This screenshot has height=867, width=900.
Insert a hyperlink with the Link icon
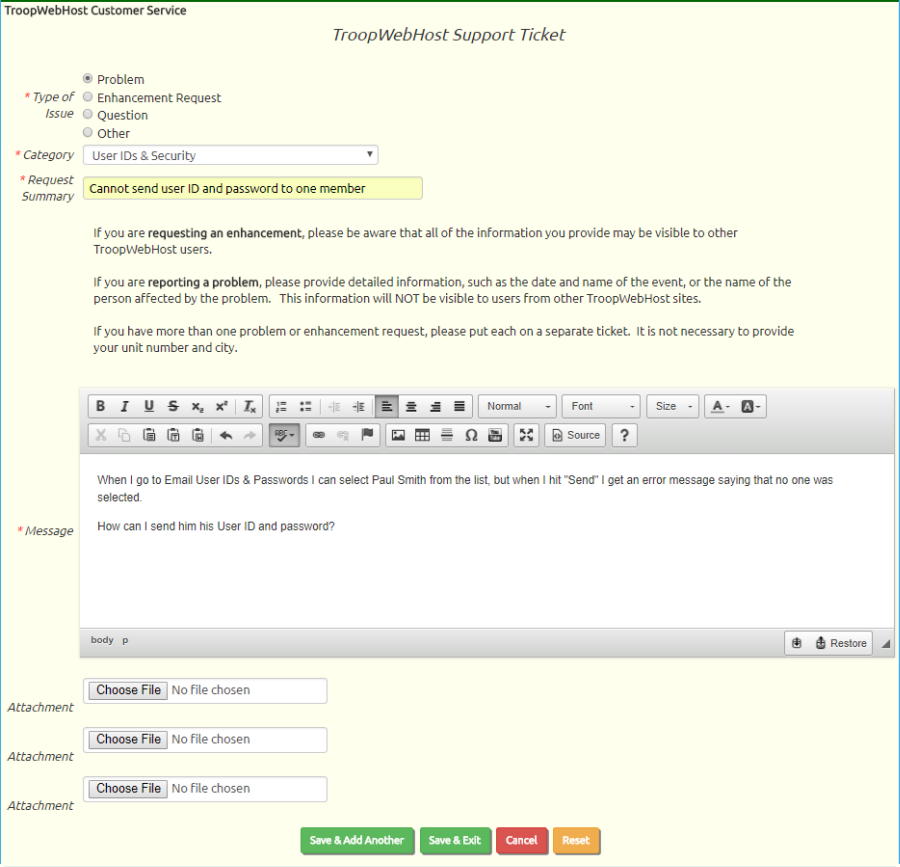(x=319, y=435)
